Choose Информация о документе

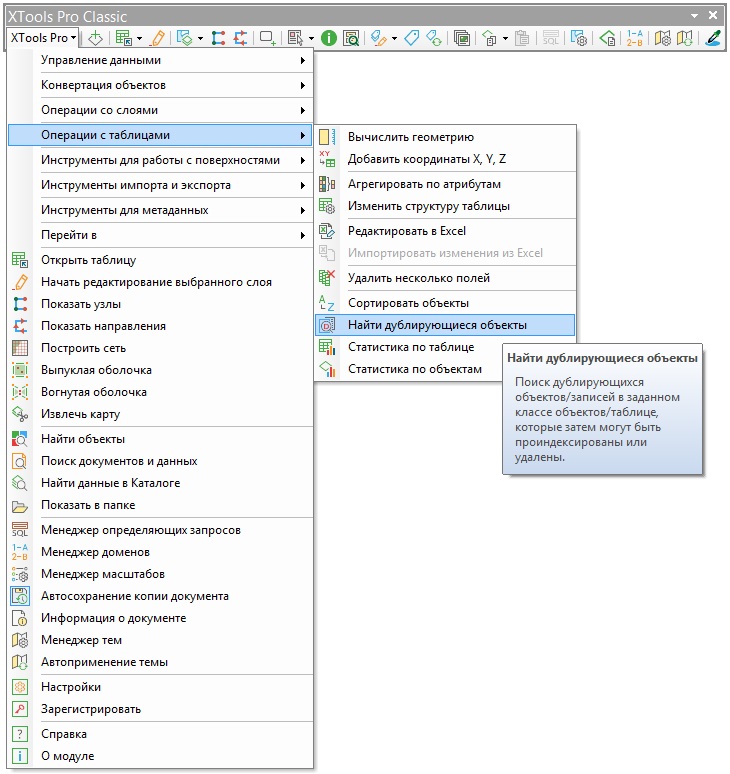(x=160, y=618)
